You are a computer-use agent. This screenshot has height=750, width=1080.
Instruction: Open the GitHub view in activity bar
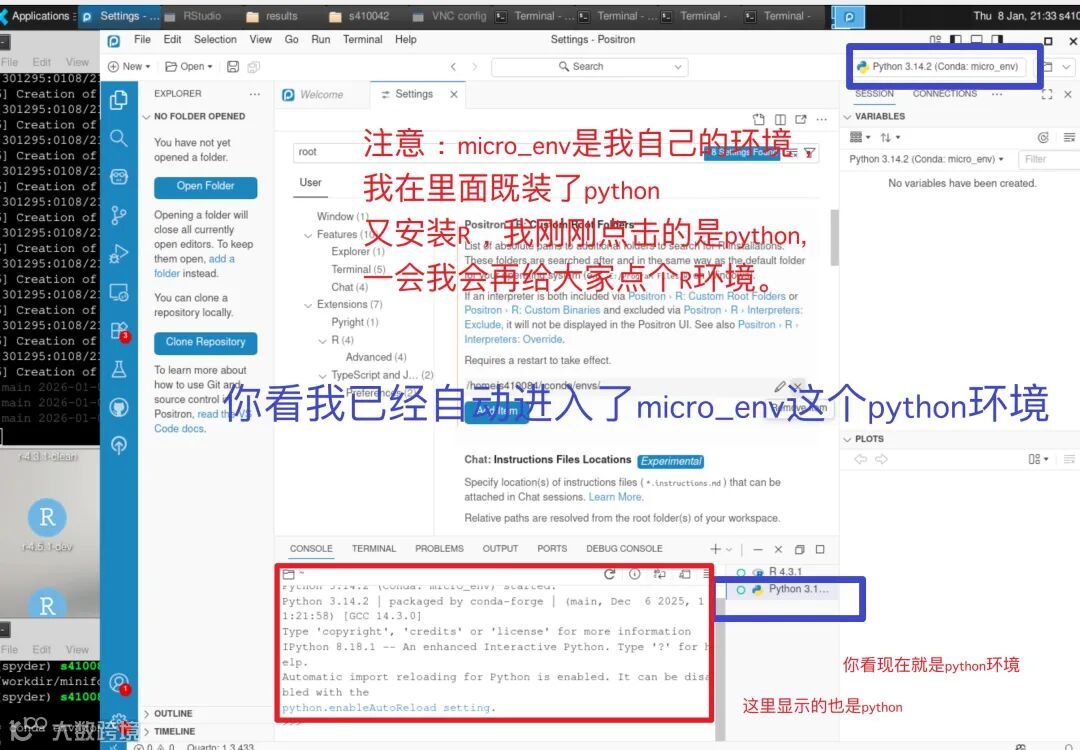(118, 408)
